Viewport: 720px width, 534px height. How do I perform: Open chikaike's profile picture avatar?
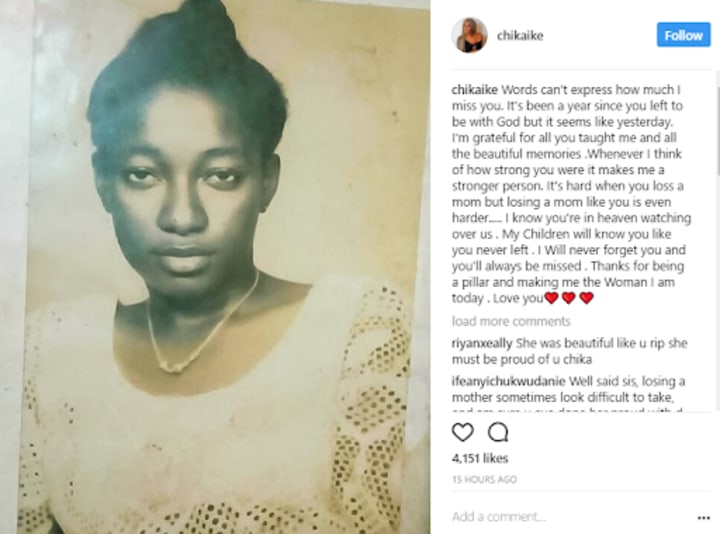click(469, 35)
